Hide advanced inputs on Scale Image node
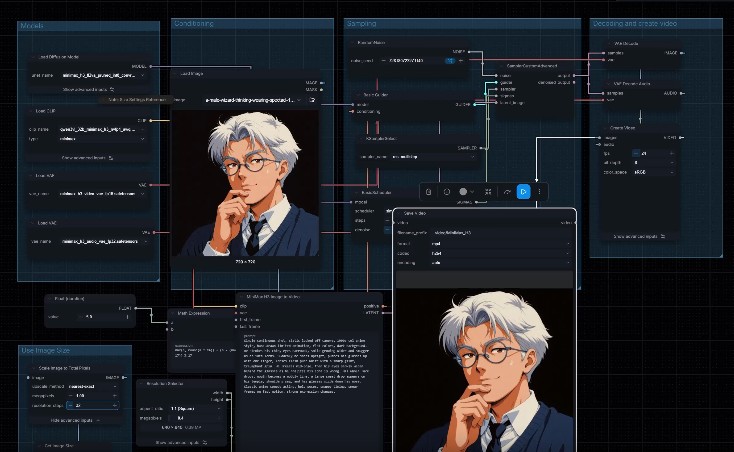Image resolution: width=734 pixels, height=452 pixels. (x=75, y=420)
